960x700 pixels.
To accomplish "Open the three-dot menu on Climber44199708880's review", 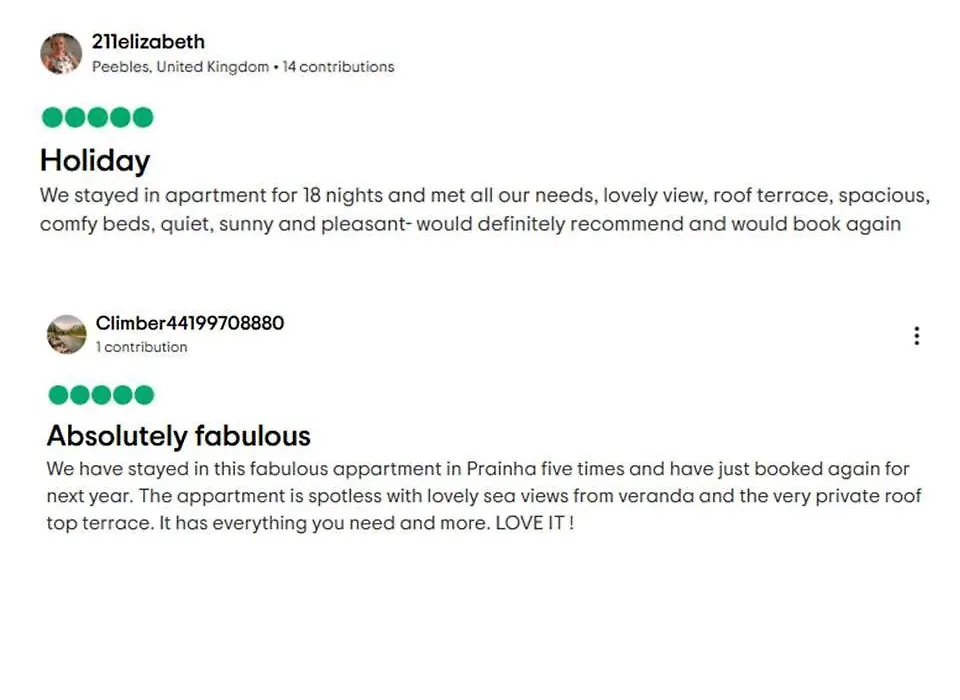I will (916, 336).
